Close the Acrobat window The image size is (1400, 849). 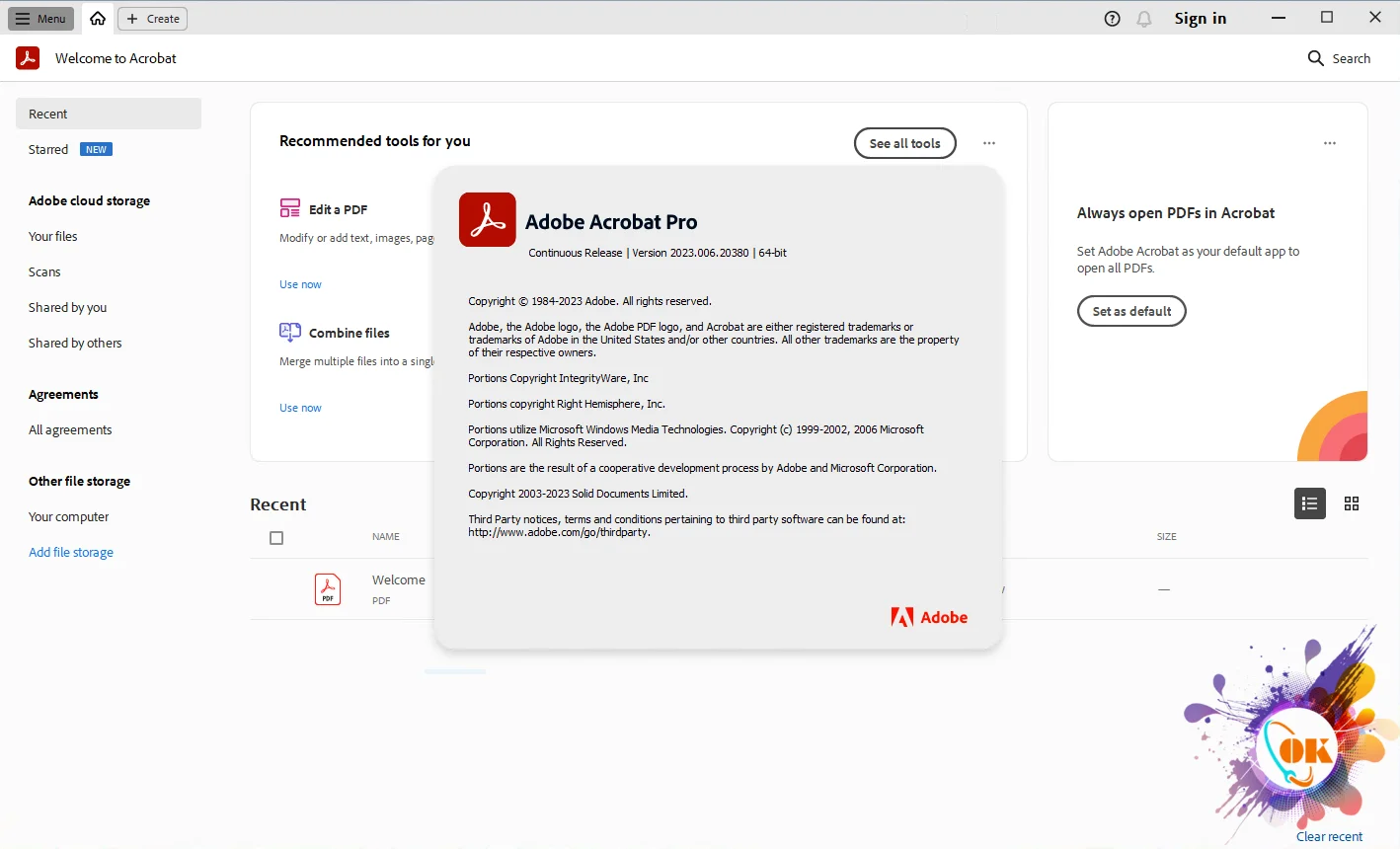1375,18
